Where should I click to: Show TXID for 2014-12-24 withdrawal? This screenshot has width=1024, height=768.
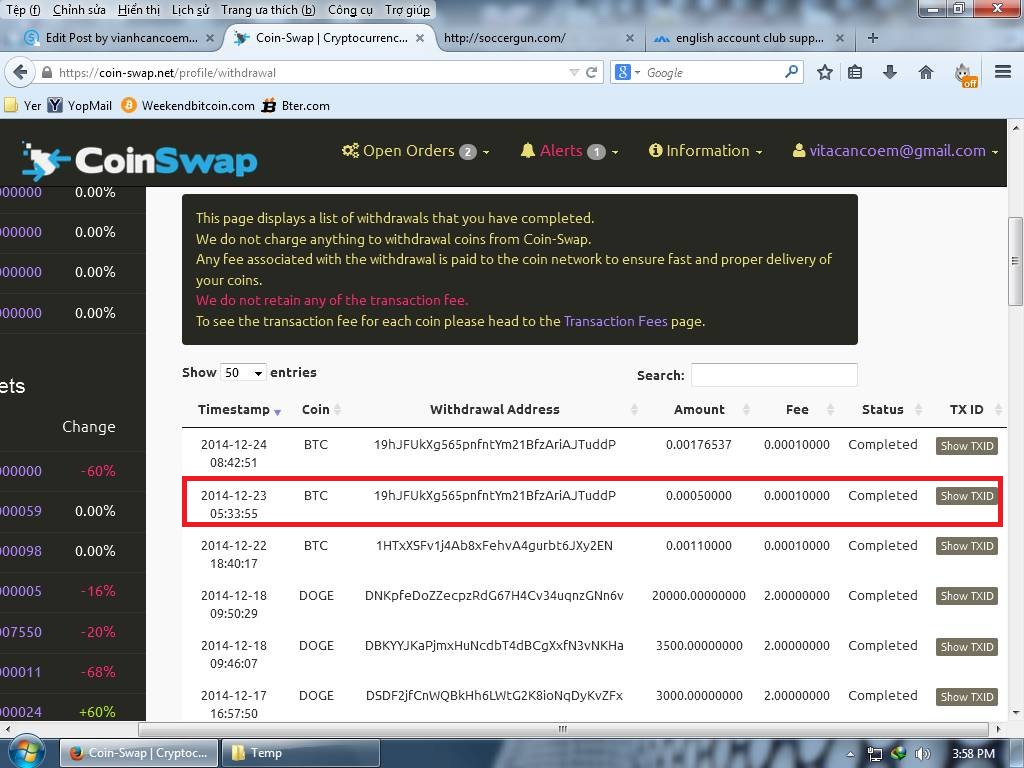click(967, 446)
